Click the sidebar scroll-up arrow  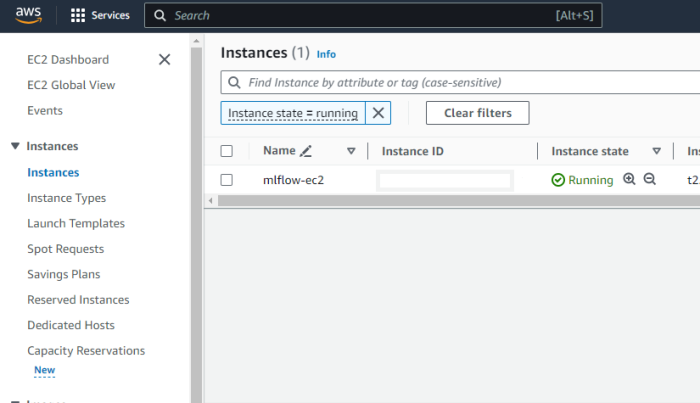coord(196,41)
